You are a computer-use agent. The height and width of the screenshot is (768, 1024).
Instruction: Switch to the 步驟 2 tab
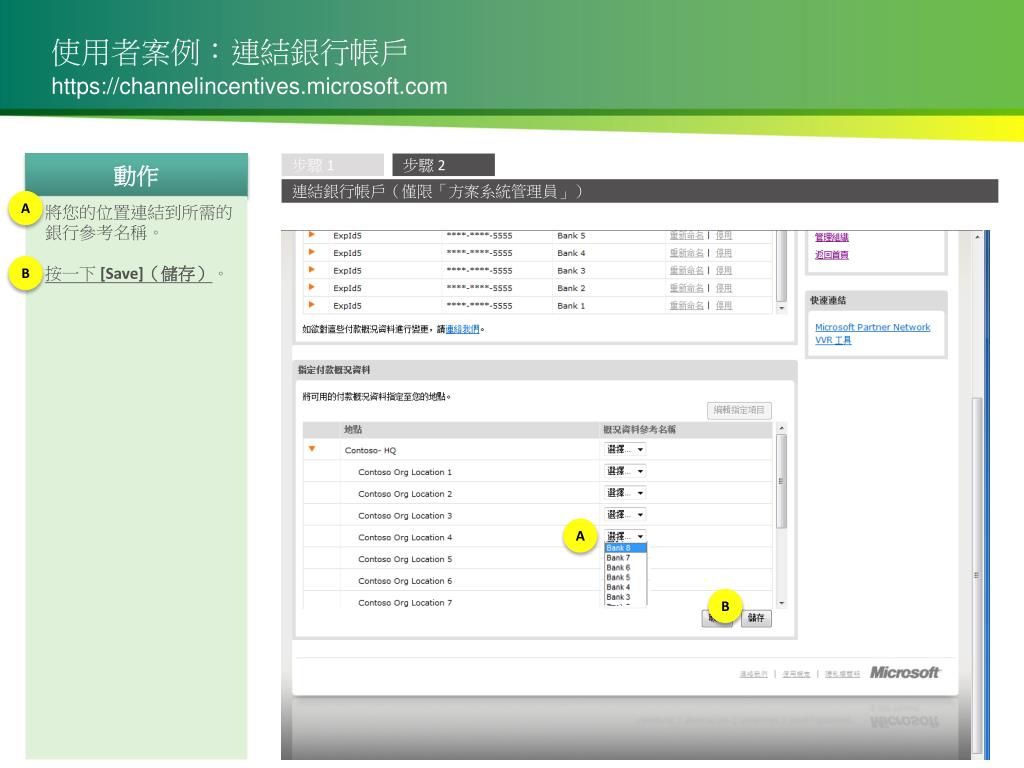click(443, 165)
